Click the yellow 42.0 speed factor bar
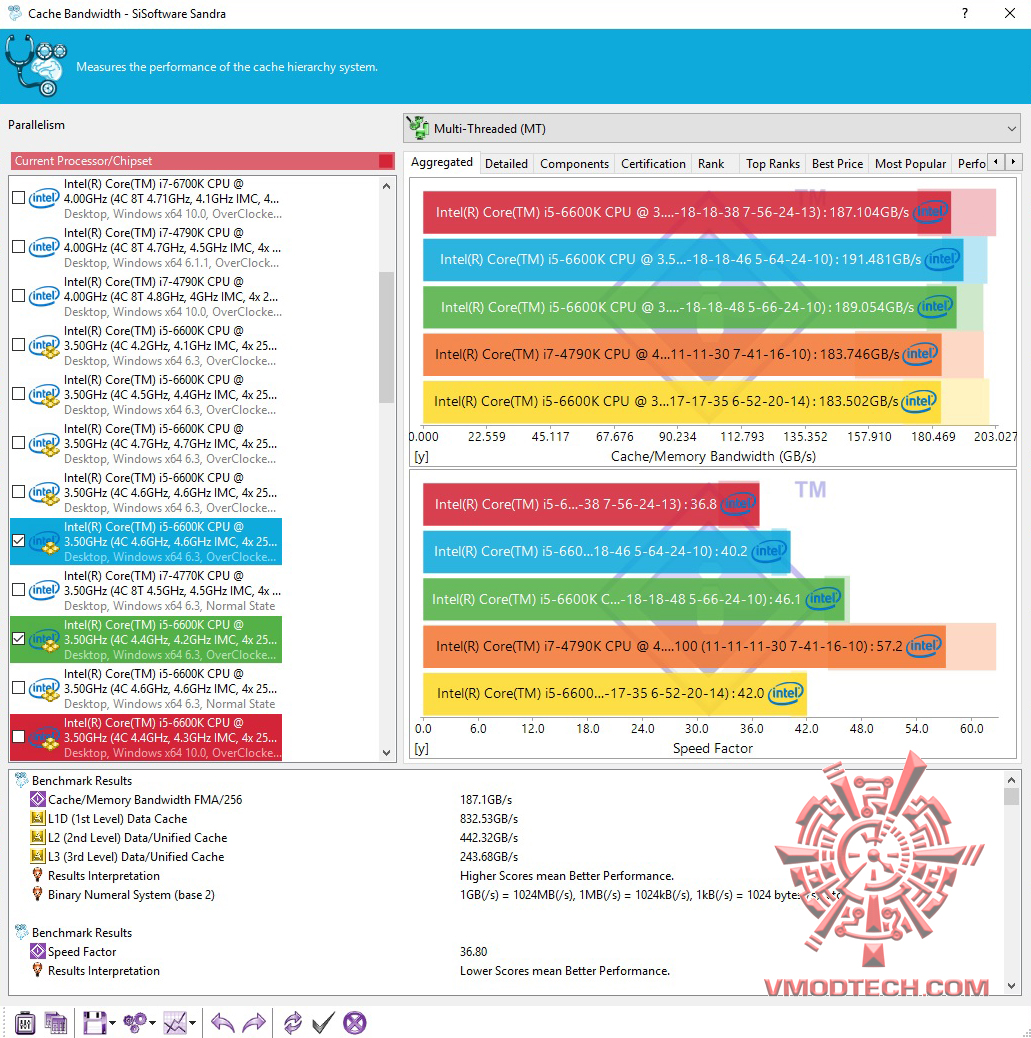This screenshot has height=1038, width=1031. (x=614, y=693)
